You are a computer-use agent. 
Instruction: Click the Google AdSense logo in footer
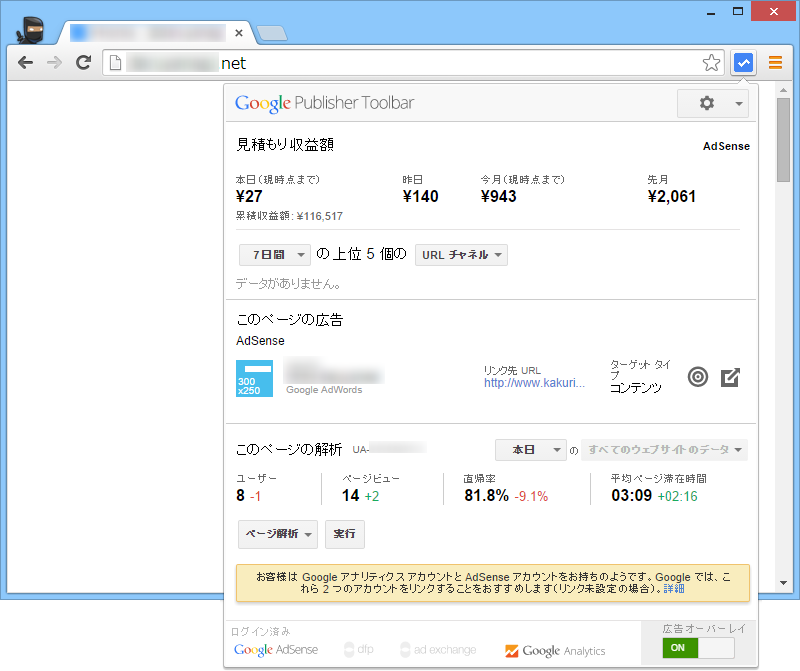pyautogui.click(x=276, y=649)
